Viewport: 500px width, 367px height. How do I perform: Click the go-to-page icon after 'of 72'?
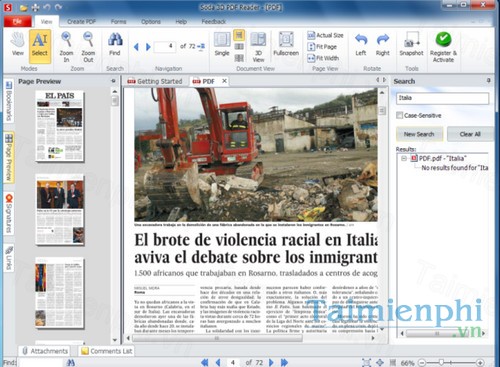click(201, 47)
